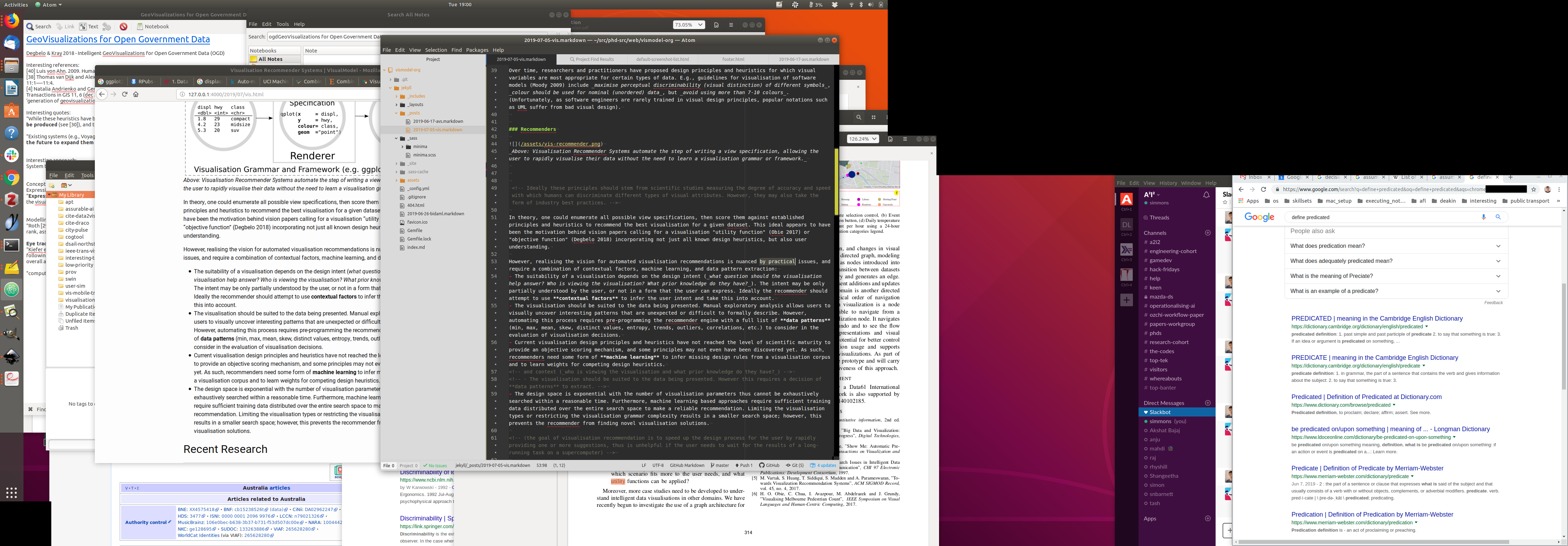Click the Chrome reload page icon
The image size is (1568, 546).
(x=1263, y=189)
